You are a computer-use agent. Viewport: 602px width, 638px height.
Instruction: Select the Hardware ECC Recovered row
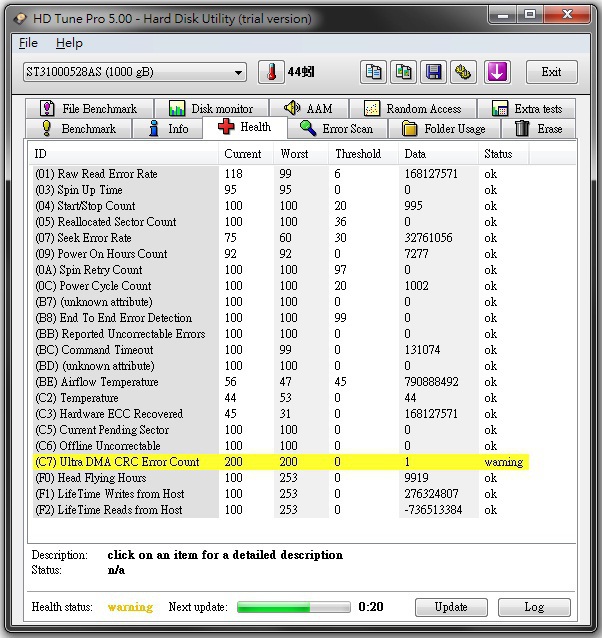coord(281,414)
